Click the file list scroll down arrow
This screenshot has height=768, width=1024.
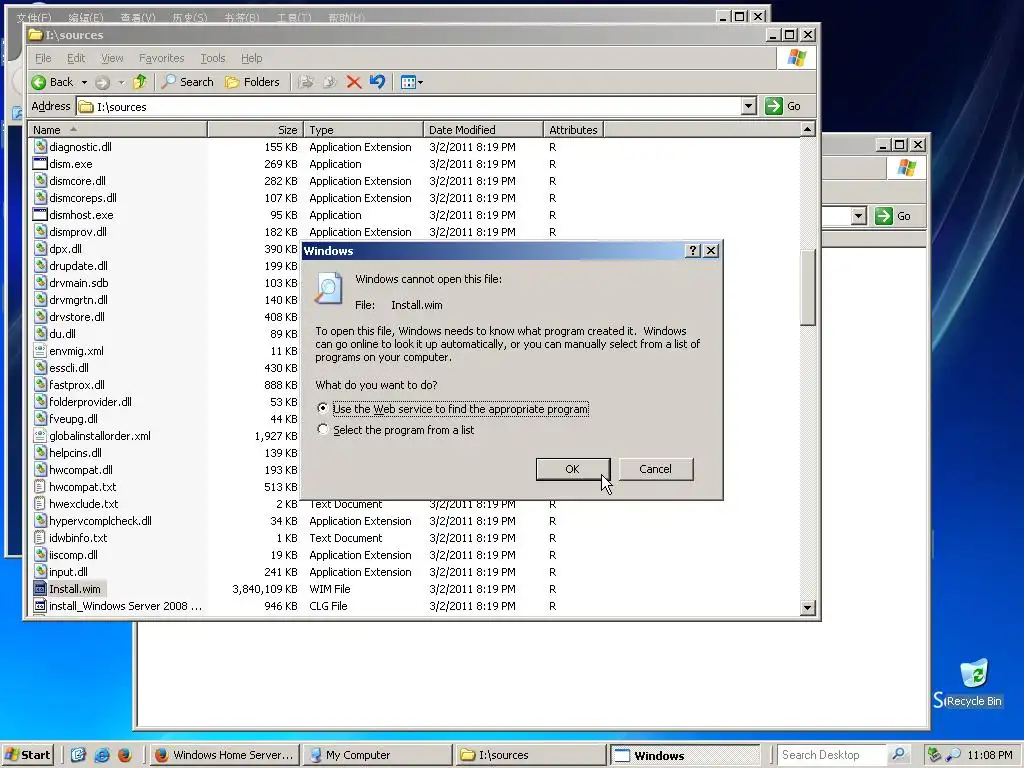tap(808, 607)
